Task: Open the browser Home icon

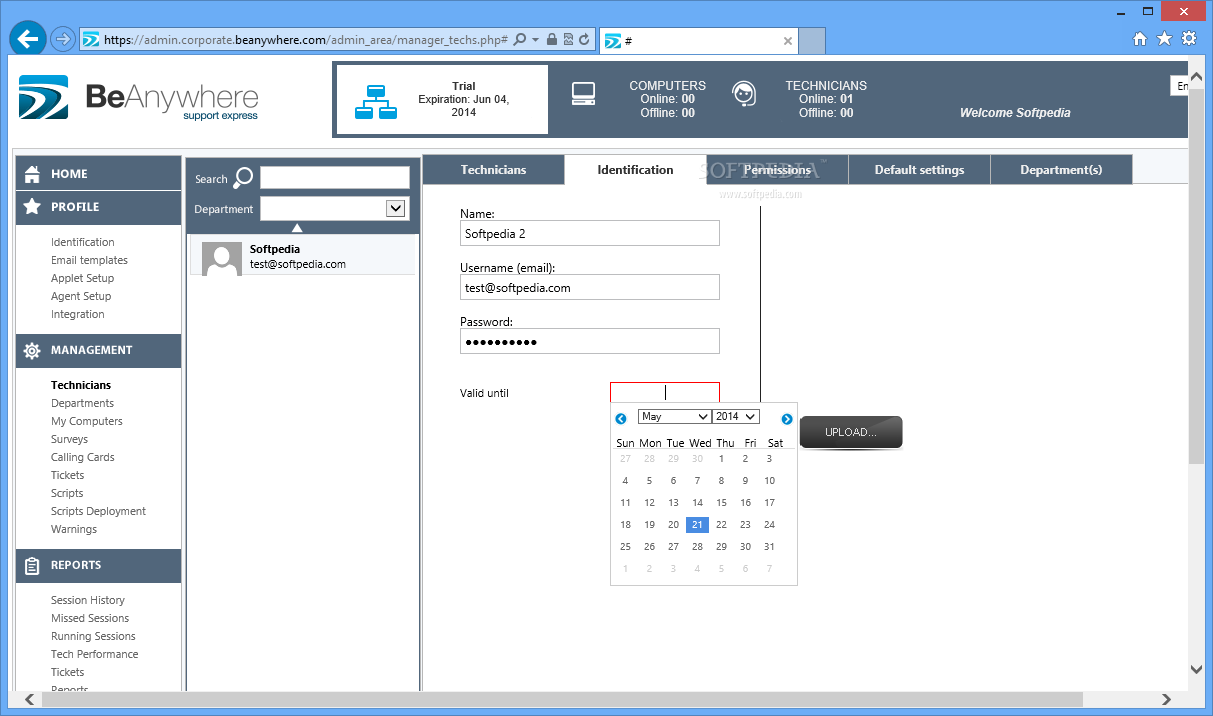Action: pos(1140,39)
